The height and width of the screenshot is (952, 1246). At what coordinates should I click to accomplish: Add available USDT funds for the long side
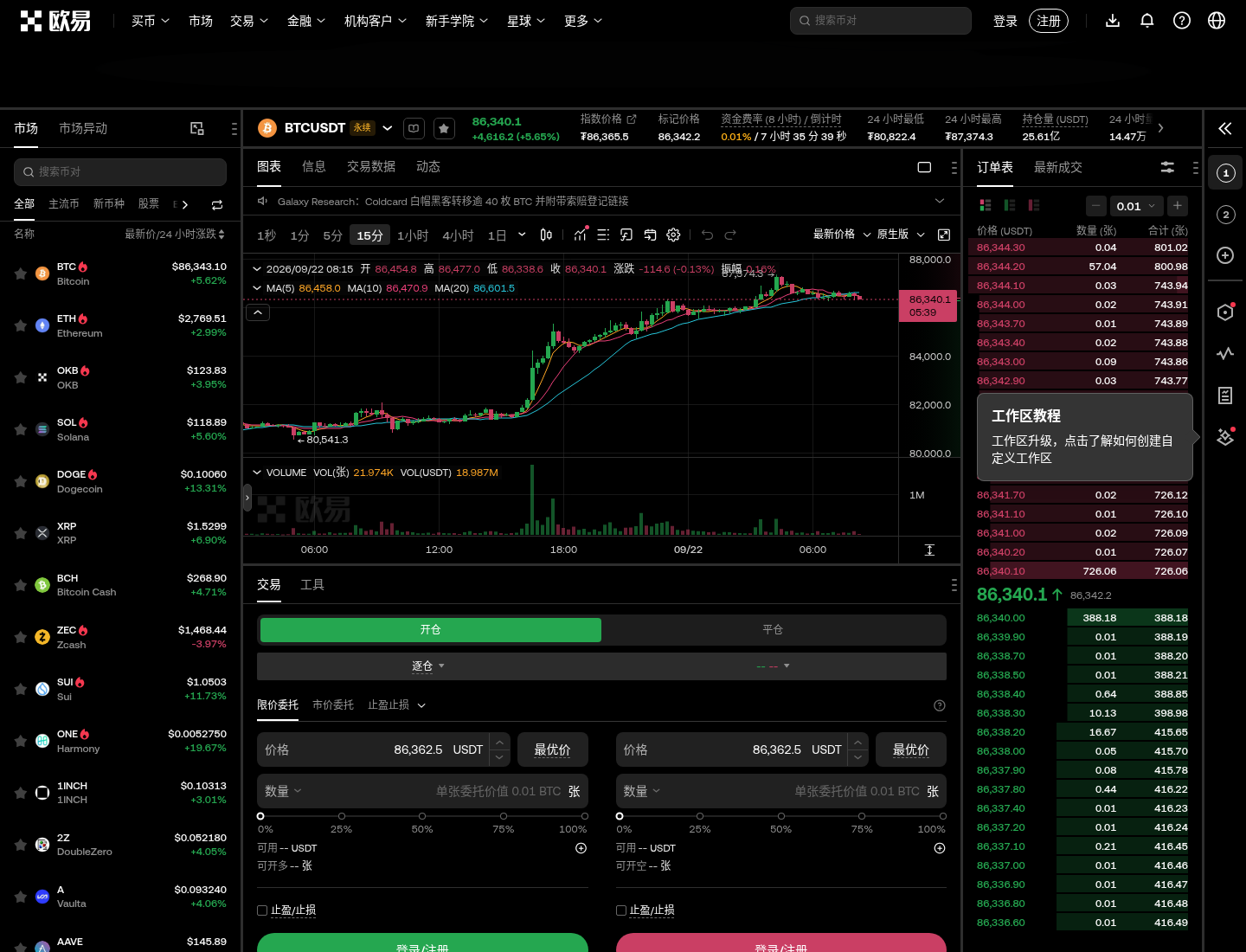pos(581,848)
